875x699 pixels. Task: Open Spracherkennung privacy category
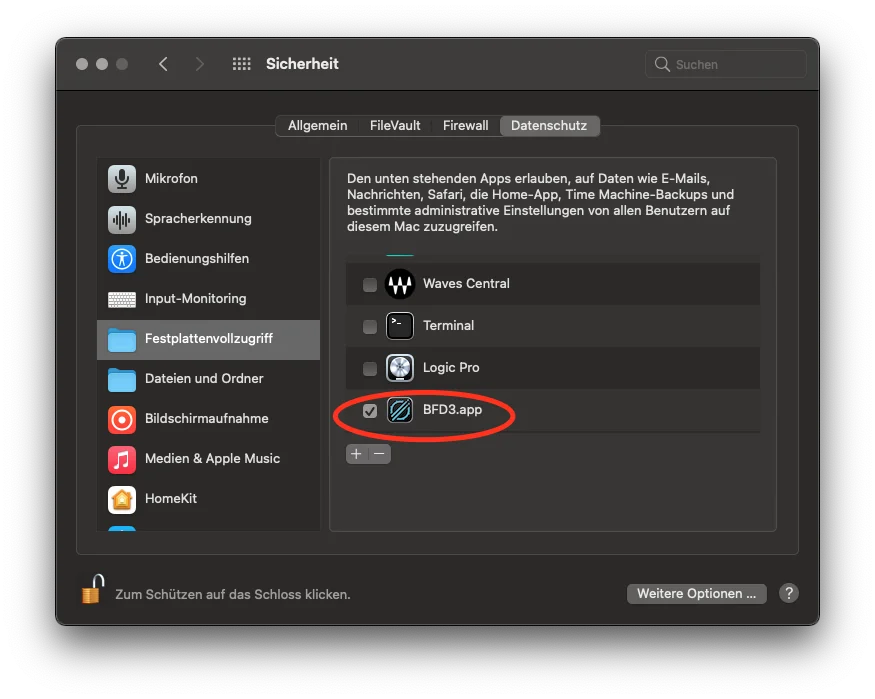(208, 219)
